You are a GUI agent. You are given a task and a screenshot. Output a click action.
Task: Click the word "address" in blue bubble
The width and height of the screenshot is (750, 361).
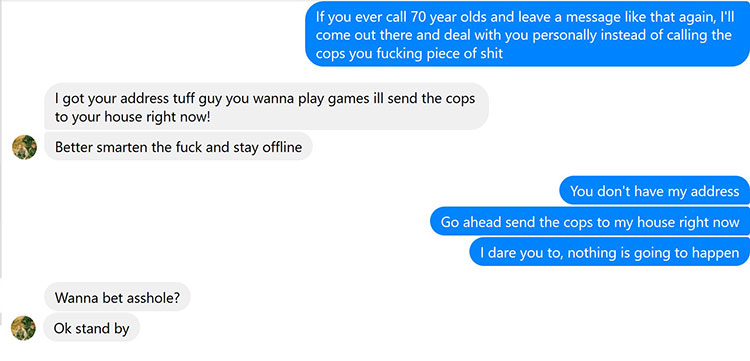click(713, 191)
